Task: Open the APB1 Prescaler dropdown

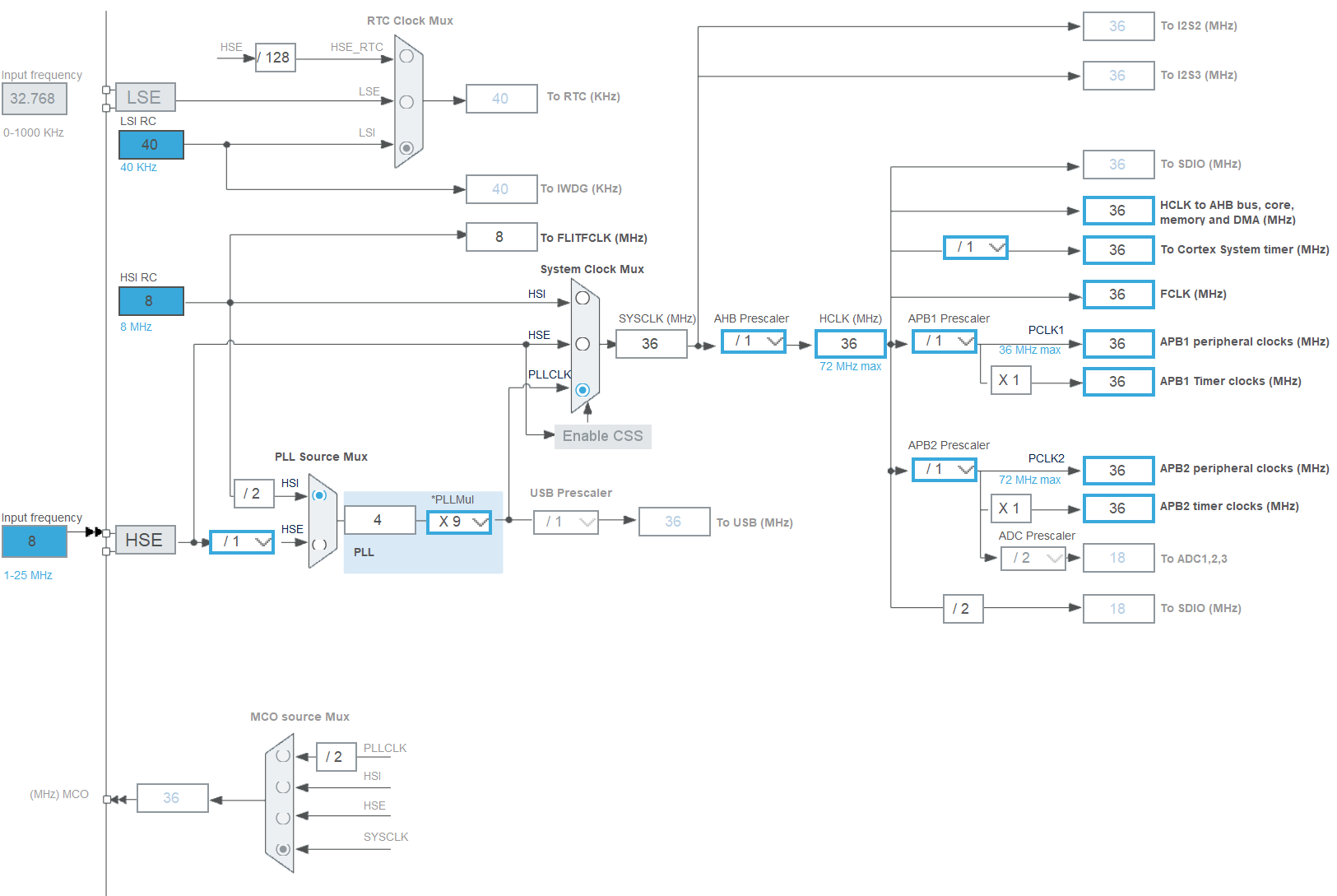Action: (x=945, y=341)
